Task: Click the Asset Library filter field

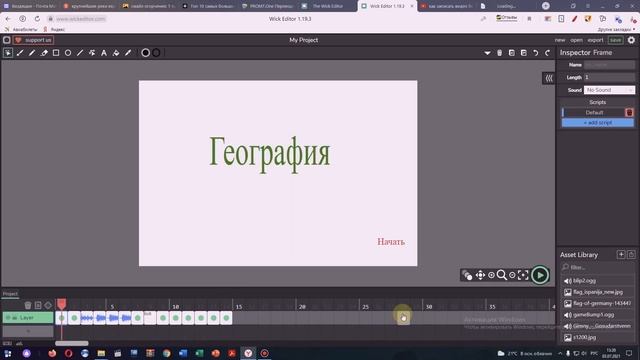Action: [598, 267]
